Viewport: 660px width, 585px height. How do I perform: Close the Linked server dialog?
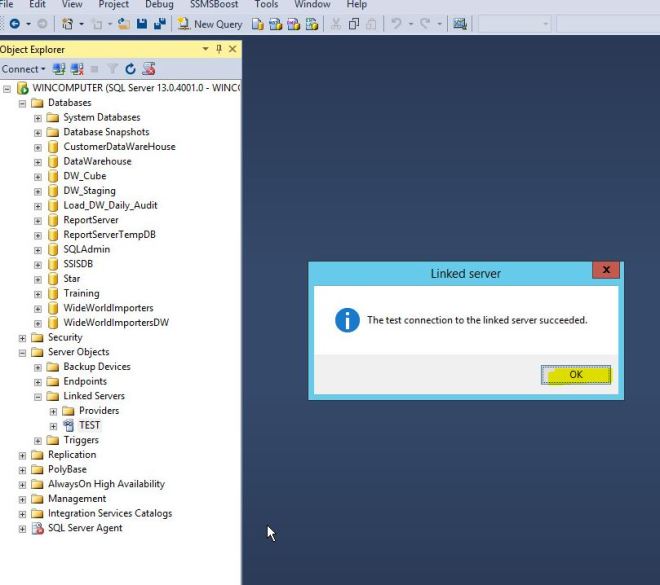605,271
